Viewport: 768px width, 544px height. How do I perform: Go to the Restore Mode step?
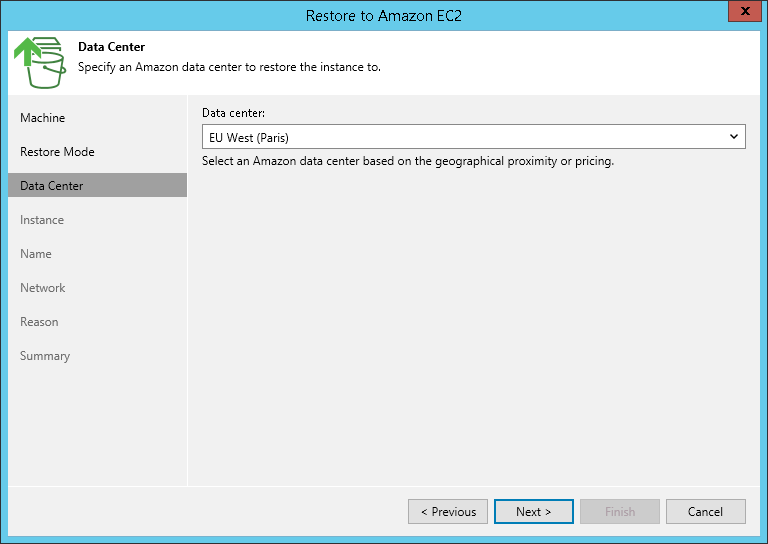(57, 152)
